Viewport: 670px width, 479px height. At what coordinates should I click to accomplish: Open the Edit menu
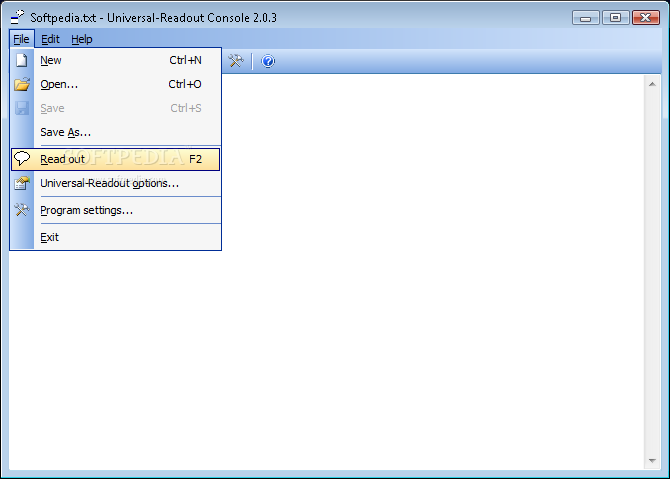50,39
